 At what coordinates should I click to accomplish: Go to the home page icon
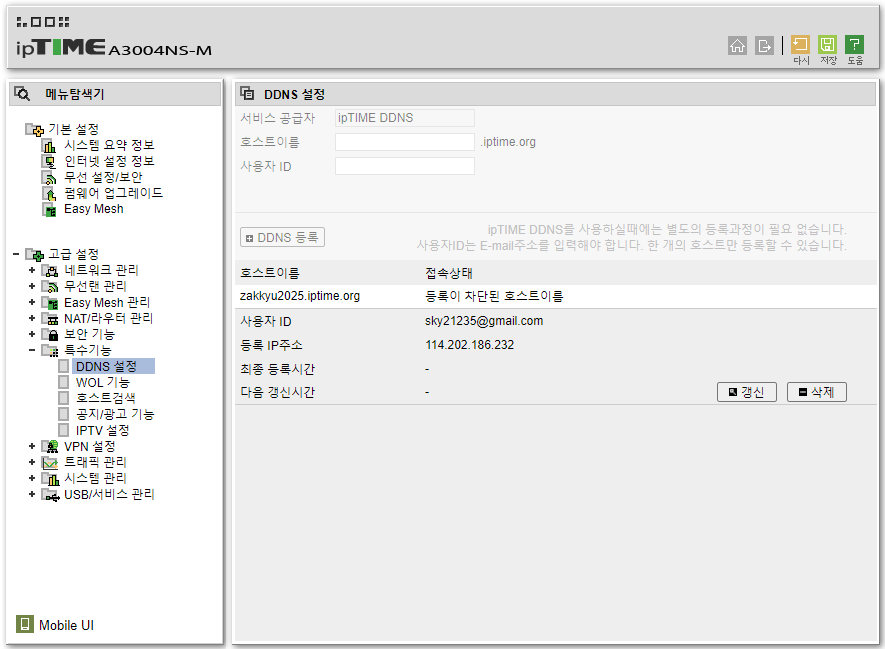737,45
